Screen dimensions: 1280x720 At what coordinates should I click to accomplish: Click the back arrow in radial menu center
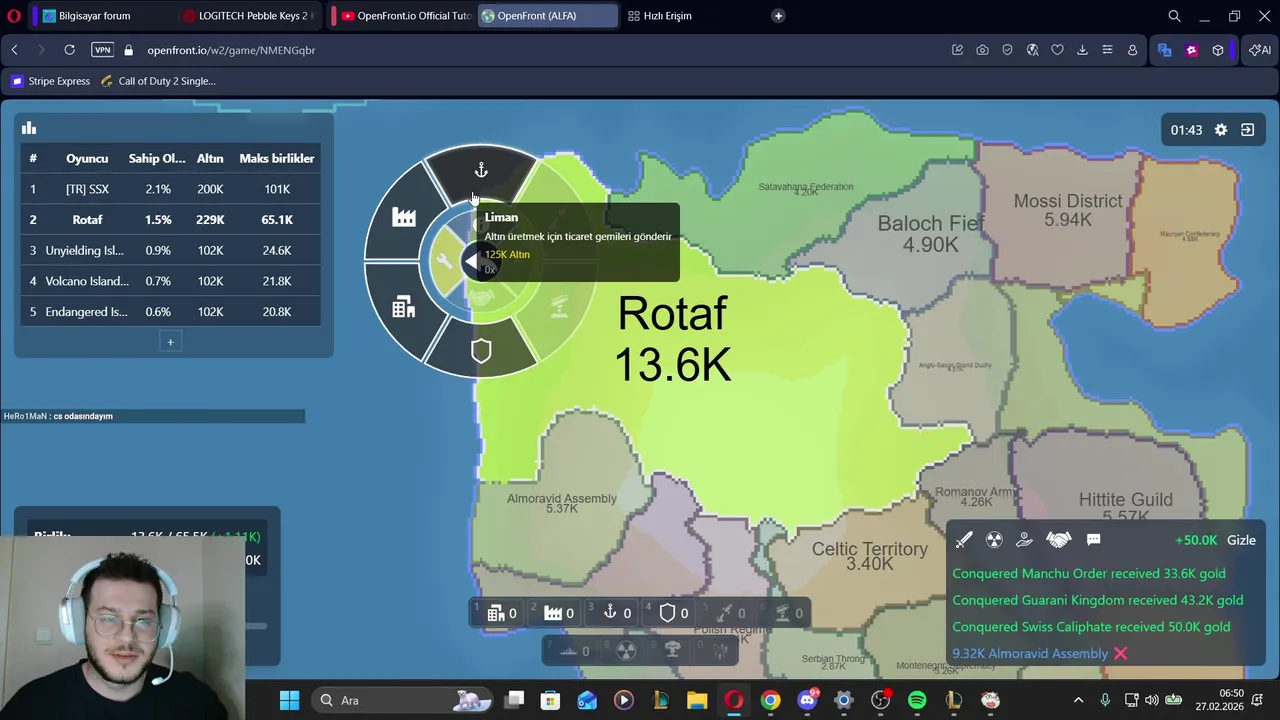tap(471, 262)
